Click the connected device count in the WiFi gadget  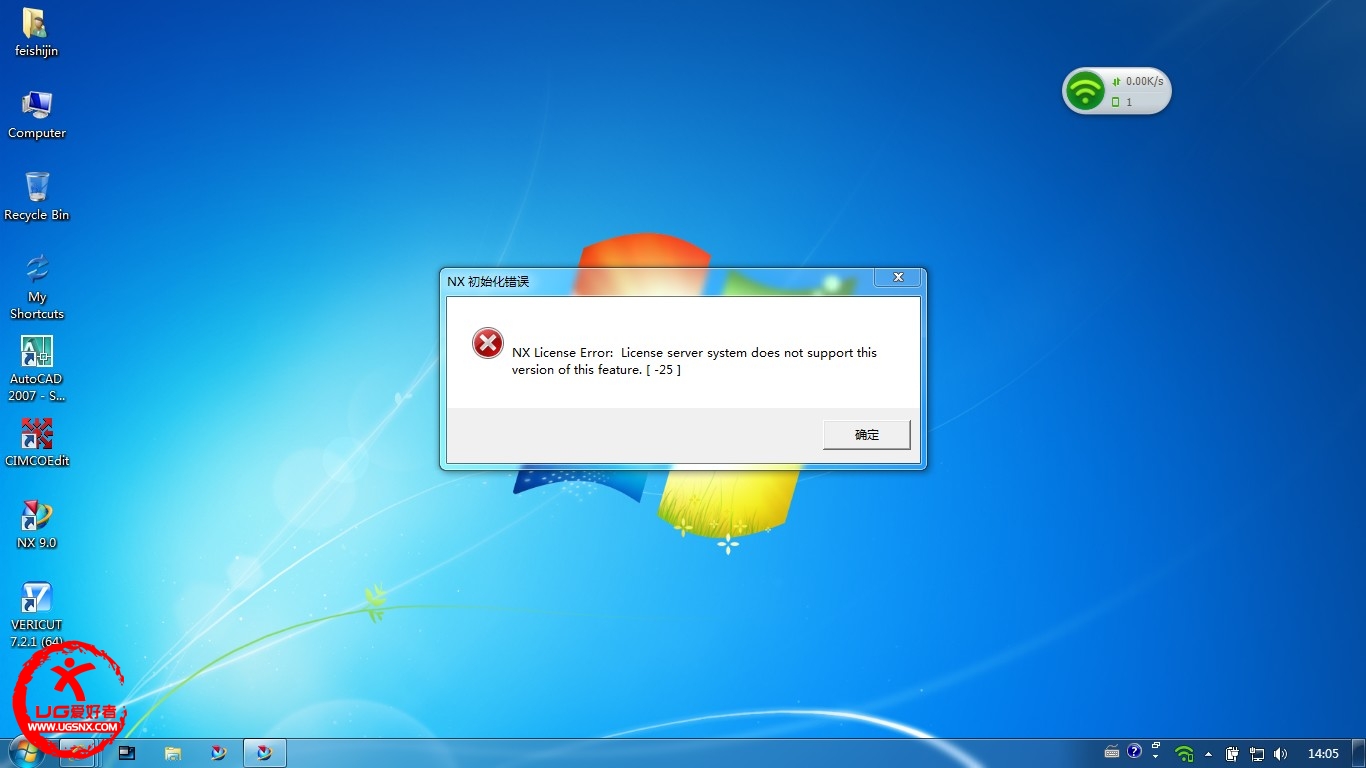(x=1128, y=102)
